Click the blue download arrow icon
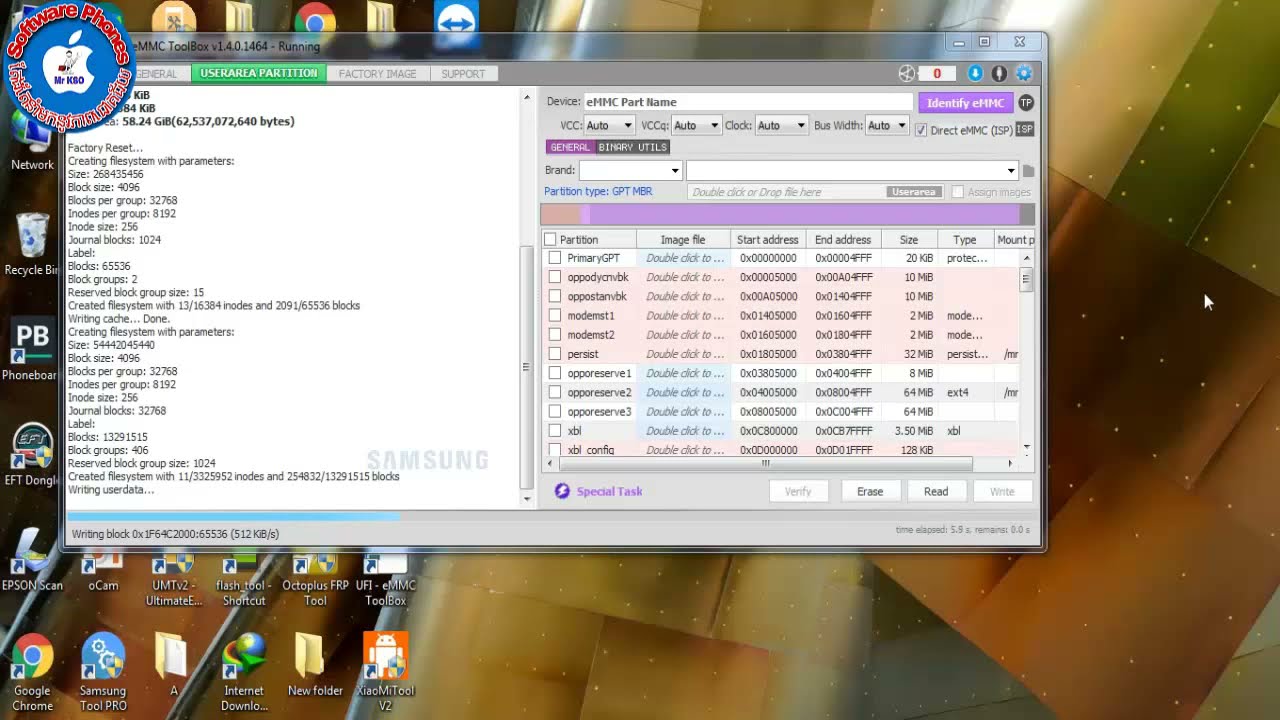This screenshot has height=720, width=1280. 975,73
